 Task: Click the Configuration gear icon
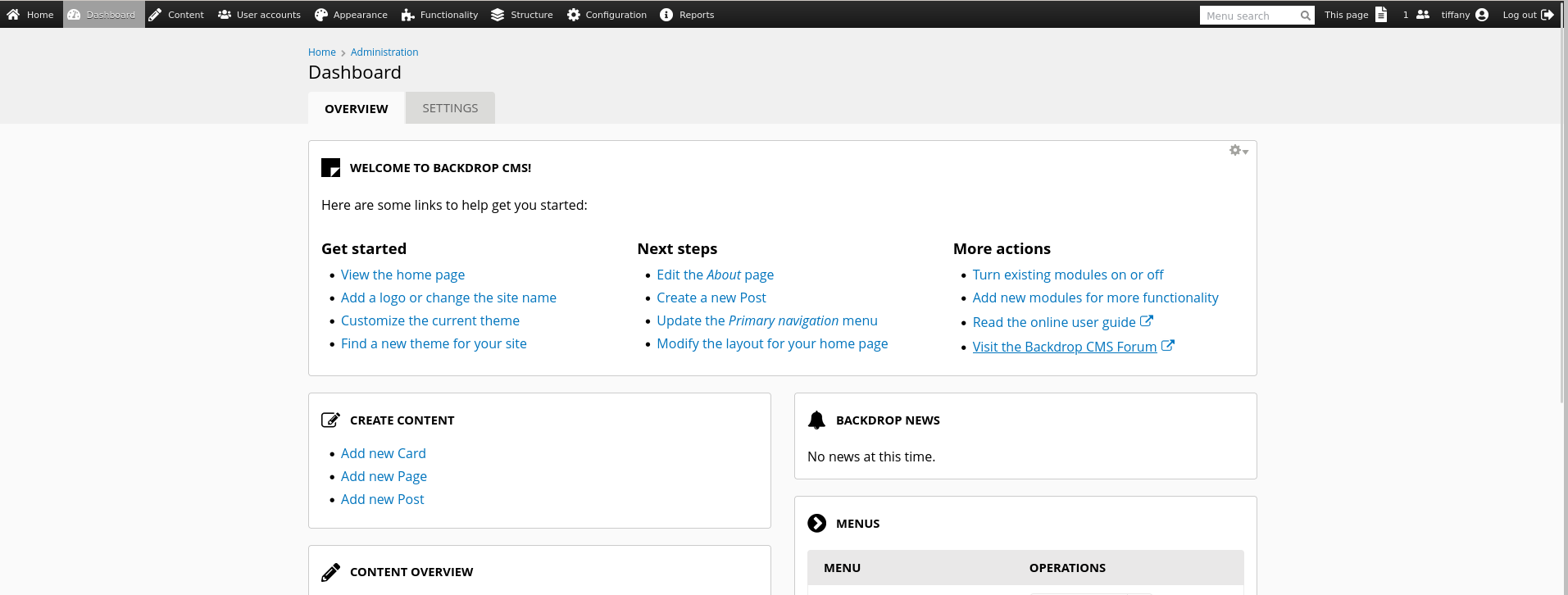574,15
